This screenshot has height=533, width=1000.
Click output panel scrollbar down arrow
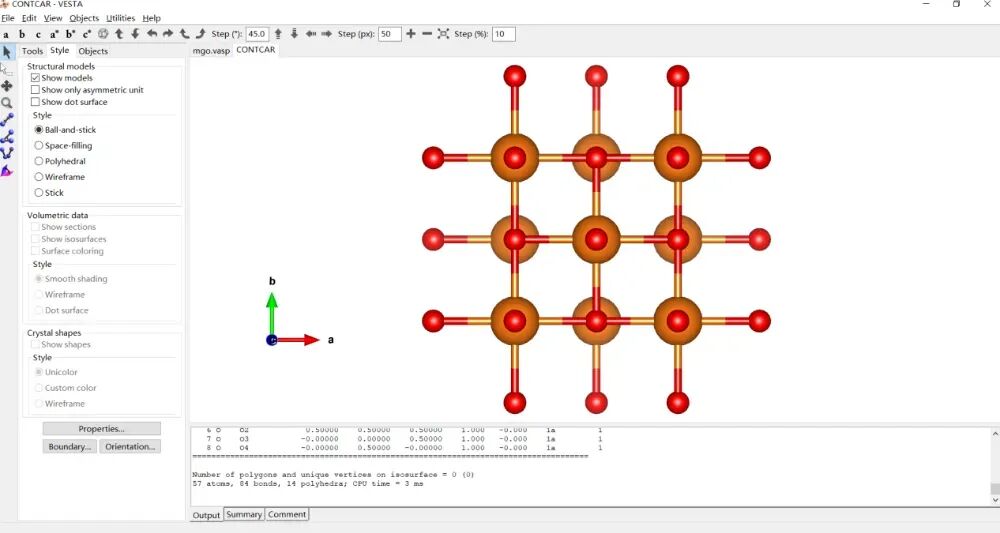point(995,500)
